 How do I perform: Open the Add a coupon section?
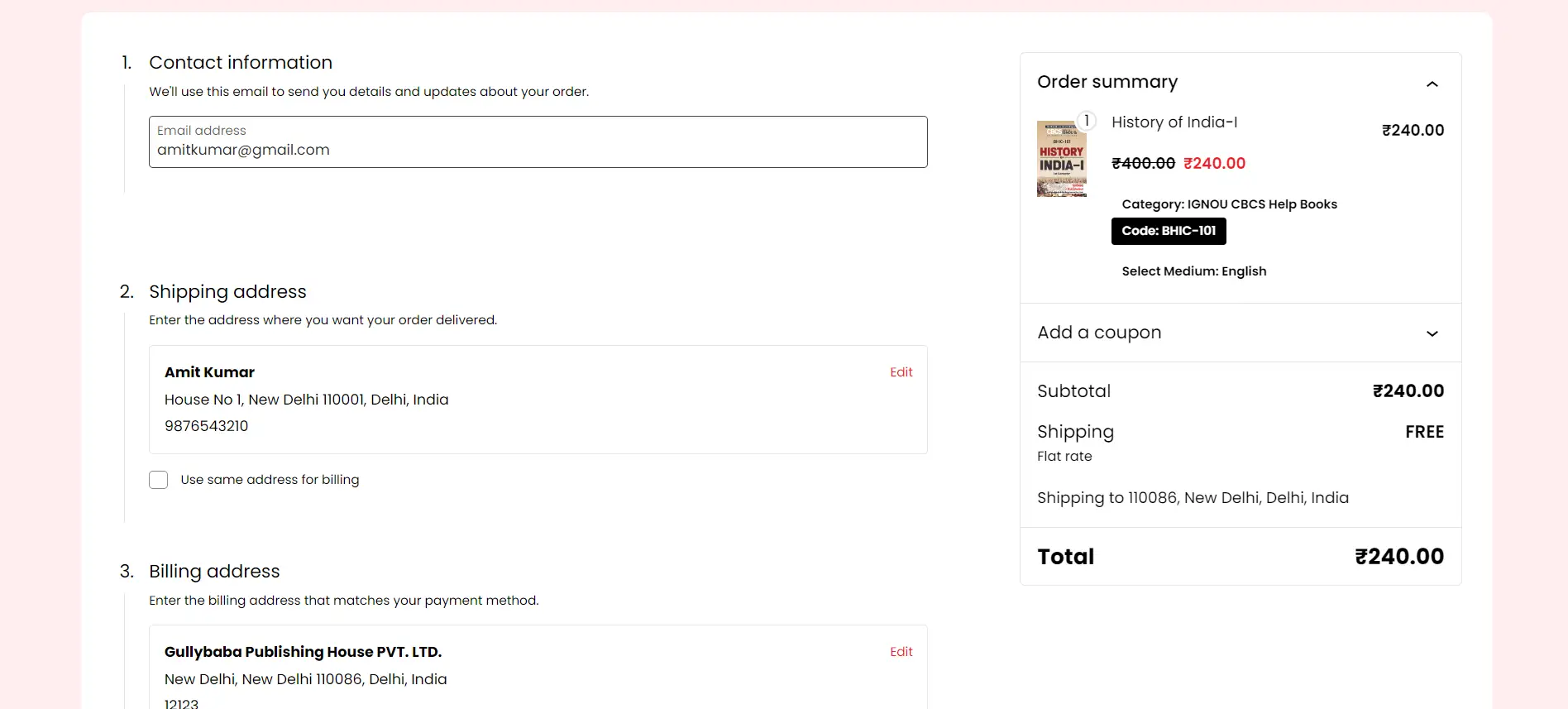click(x=1241, y=333)
